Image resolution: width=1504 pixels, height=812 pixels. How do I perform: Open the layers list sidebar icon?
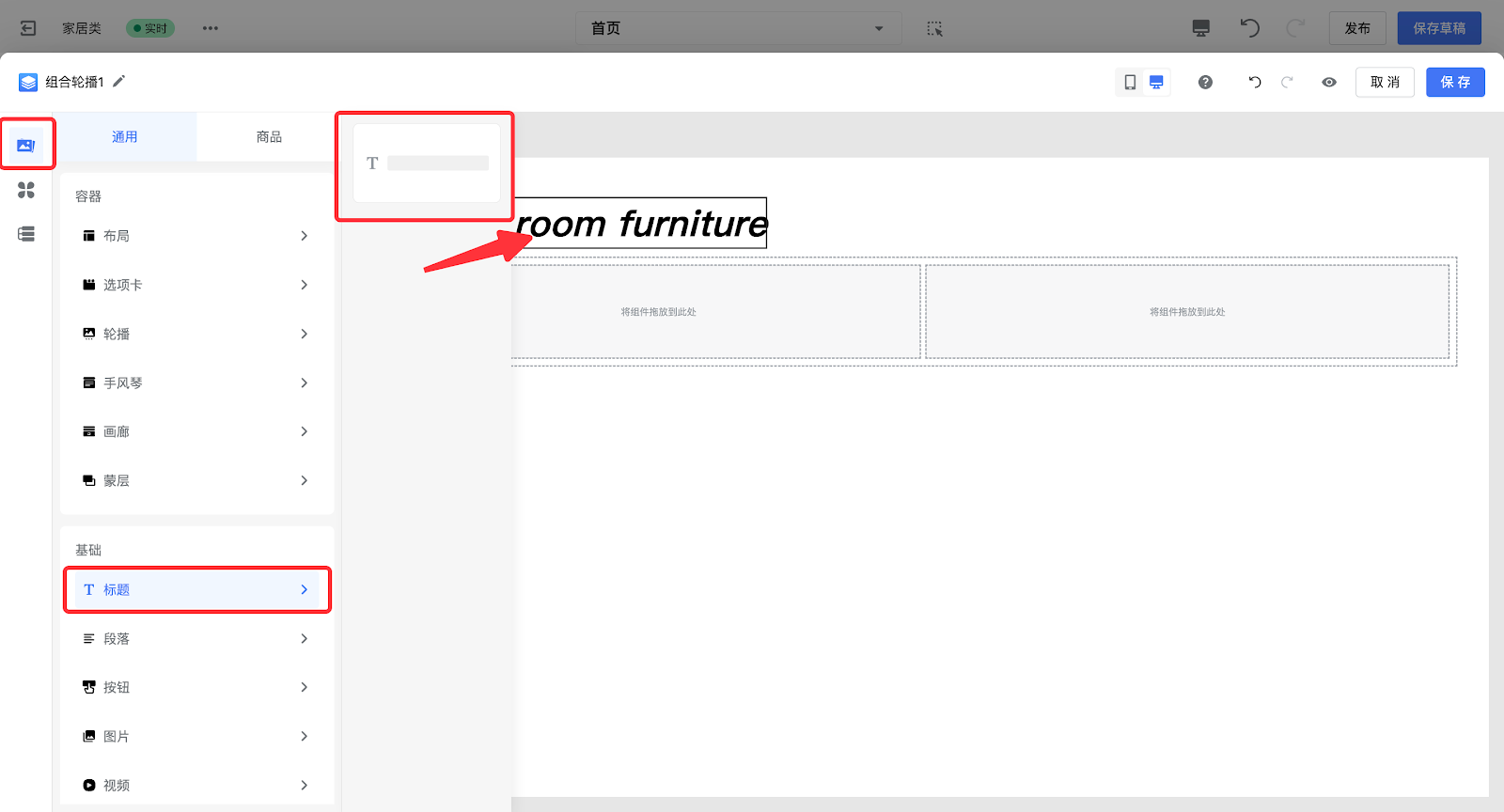pyautogui.click(x=26, y=234)
